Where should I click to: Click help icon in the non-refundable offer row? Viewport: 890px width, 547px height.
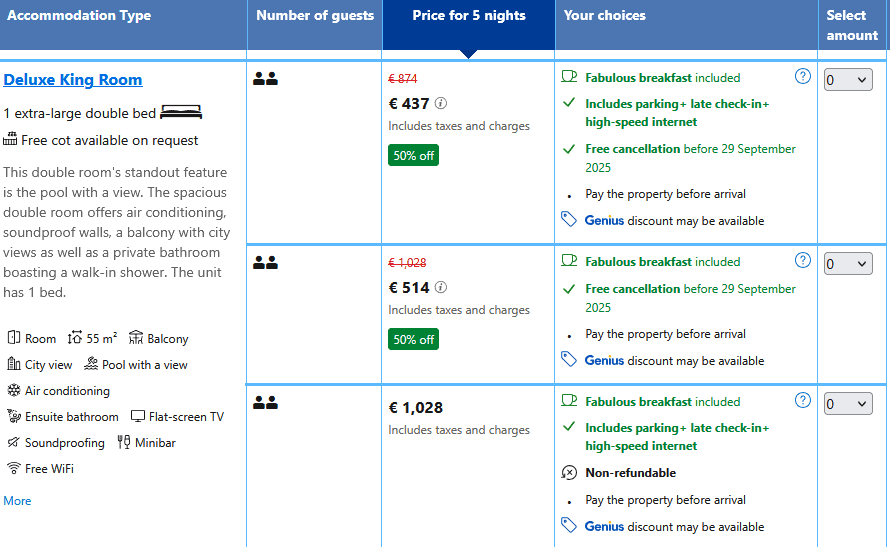tap(802, 400)
